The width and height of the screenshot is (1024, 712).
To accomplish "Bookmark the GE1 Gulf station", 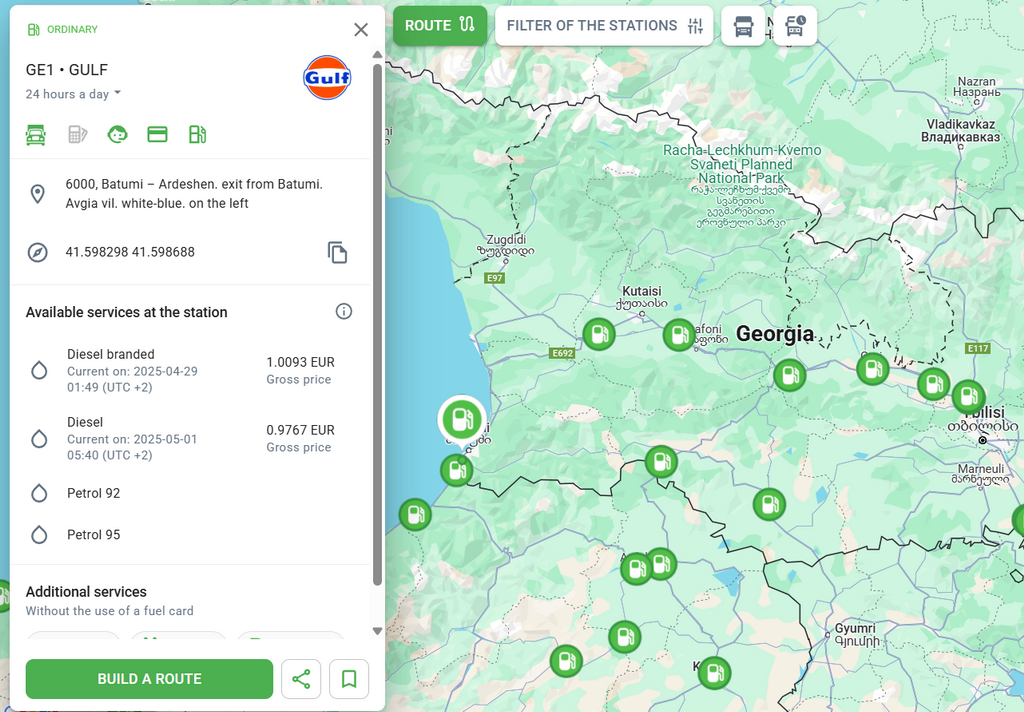I will tap(349, 679).
